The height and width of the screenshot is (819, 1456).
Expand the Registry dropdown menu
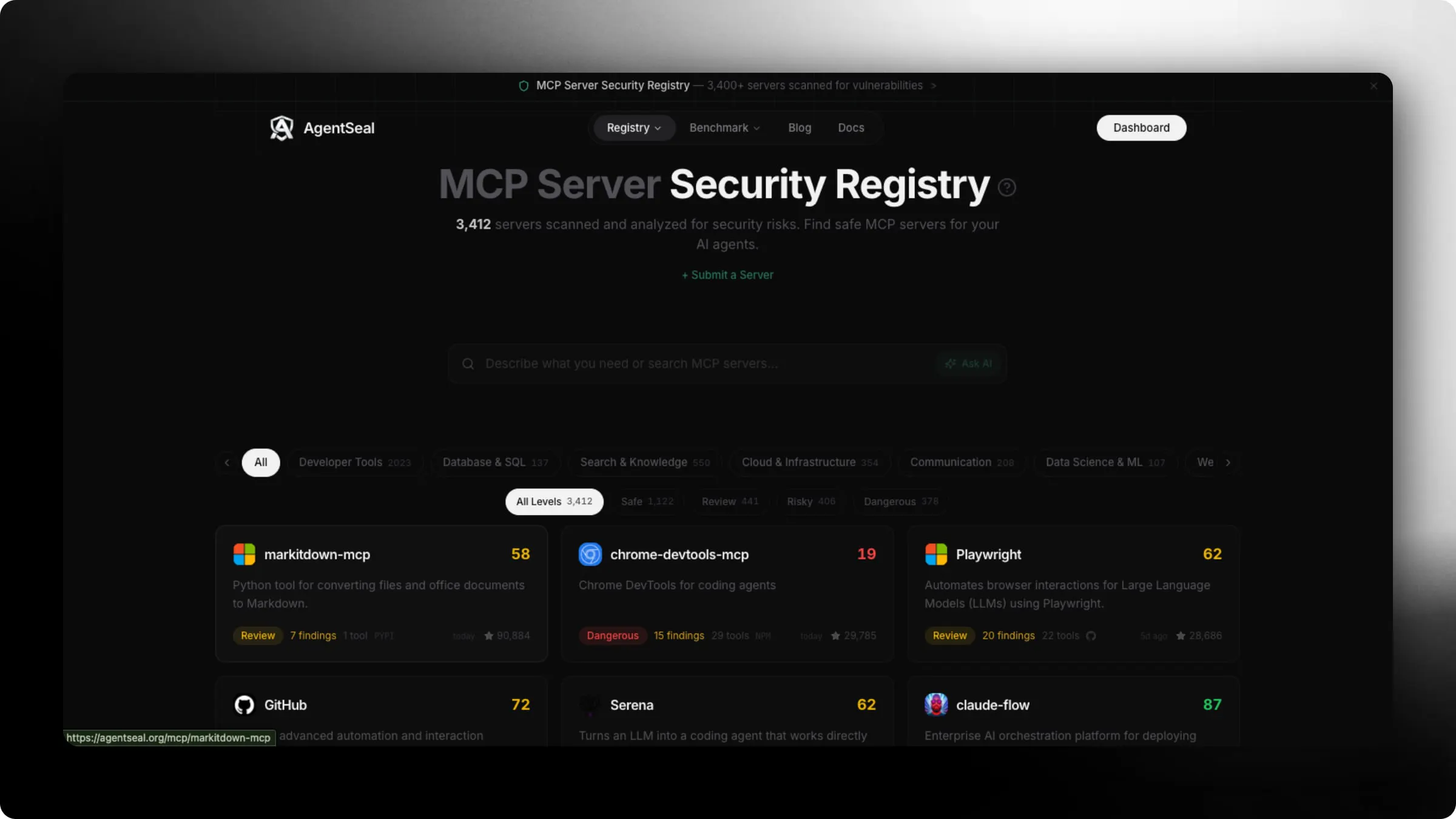tap(634, 128)
